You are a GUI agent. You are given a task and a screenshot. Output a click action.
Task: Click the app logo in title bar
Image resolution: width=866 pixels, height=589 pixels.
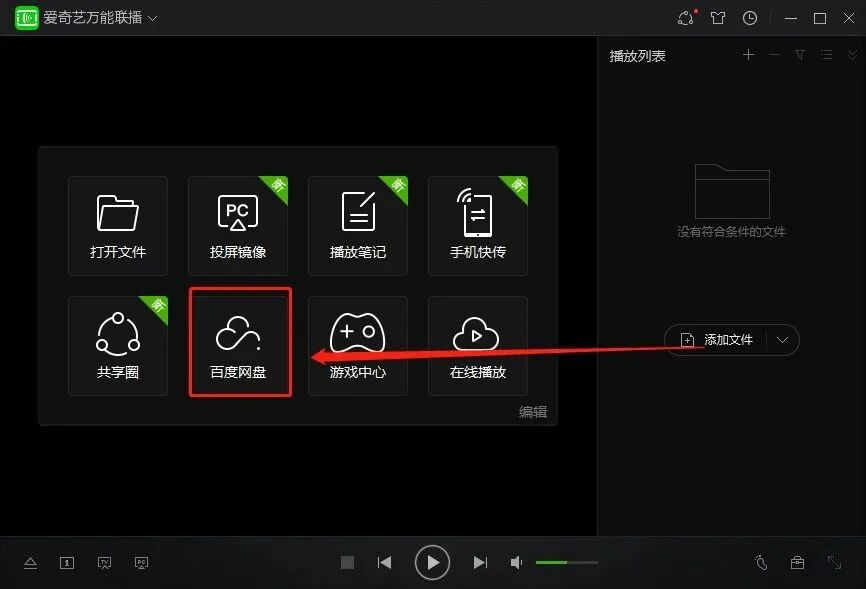(x=27, y=18)
